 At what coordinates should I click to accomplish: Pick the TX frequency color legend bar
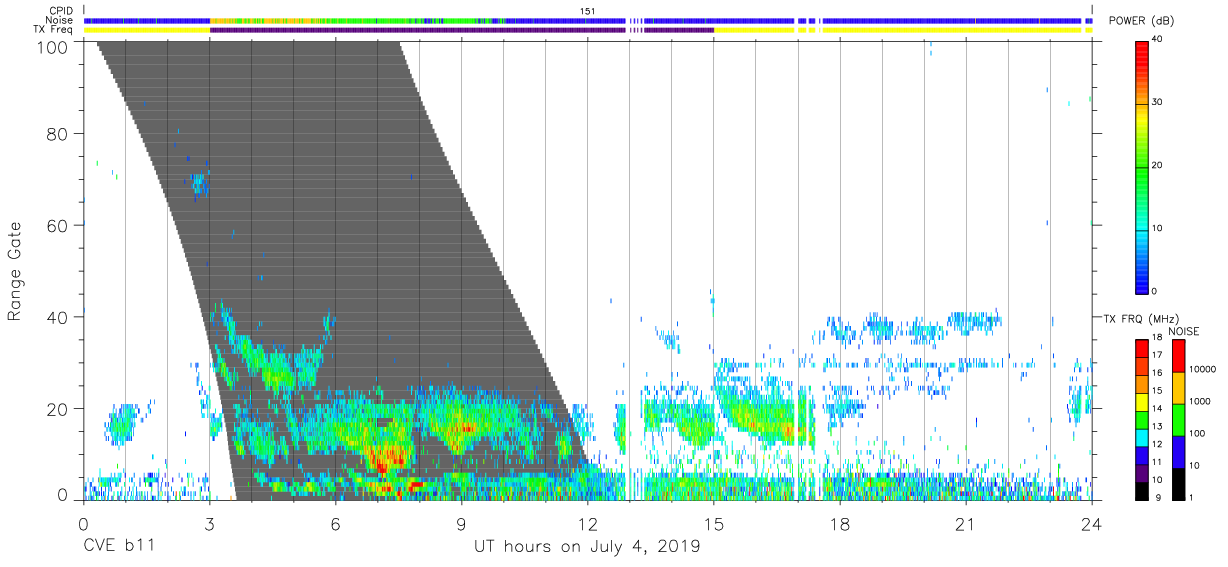(1142, 419)
